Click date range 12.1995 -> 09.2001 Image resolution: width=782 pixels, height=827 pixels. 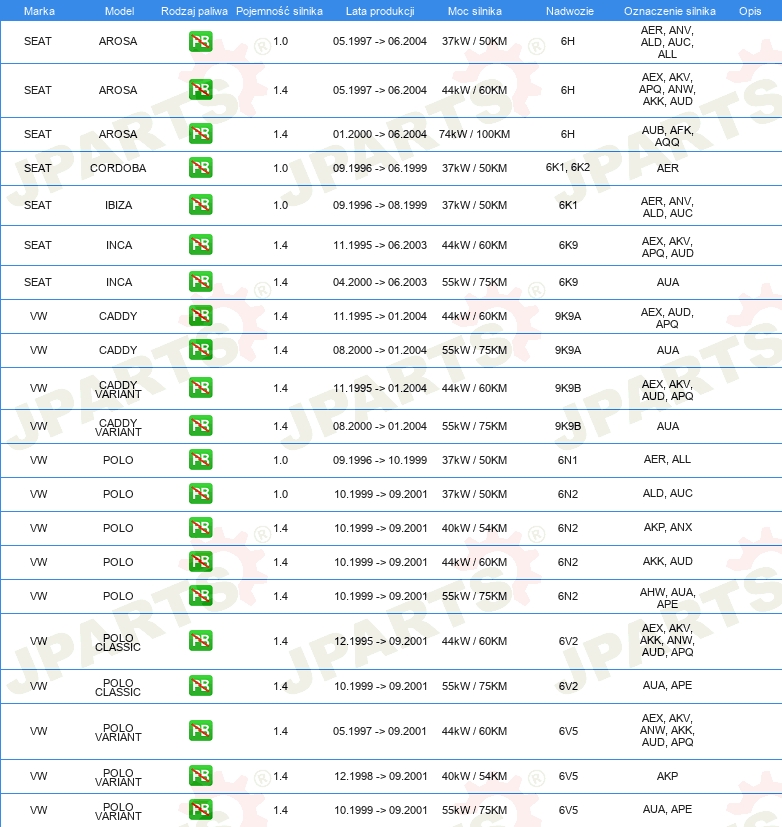coord(380,641)
